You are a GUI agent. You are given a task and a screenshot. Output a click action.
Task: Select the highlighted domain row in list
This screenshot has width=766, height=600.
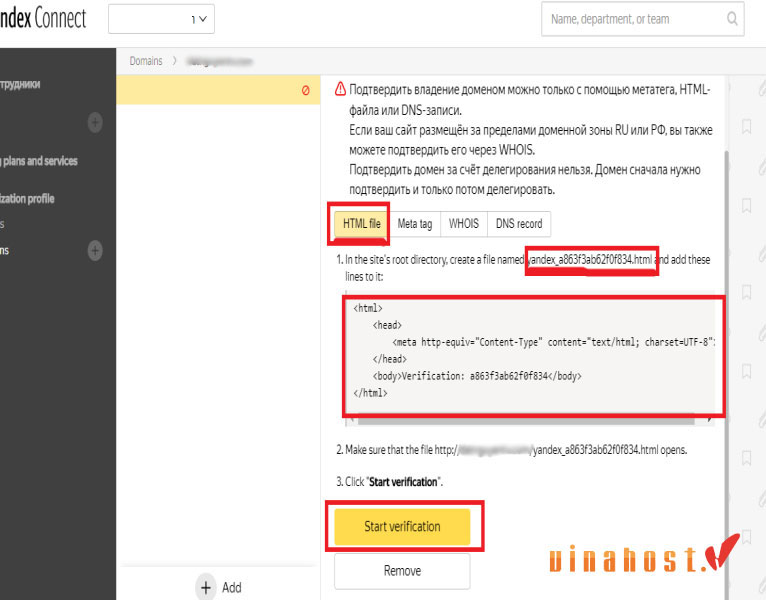coord(218,90)
